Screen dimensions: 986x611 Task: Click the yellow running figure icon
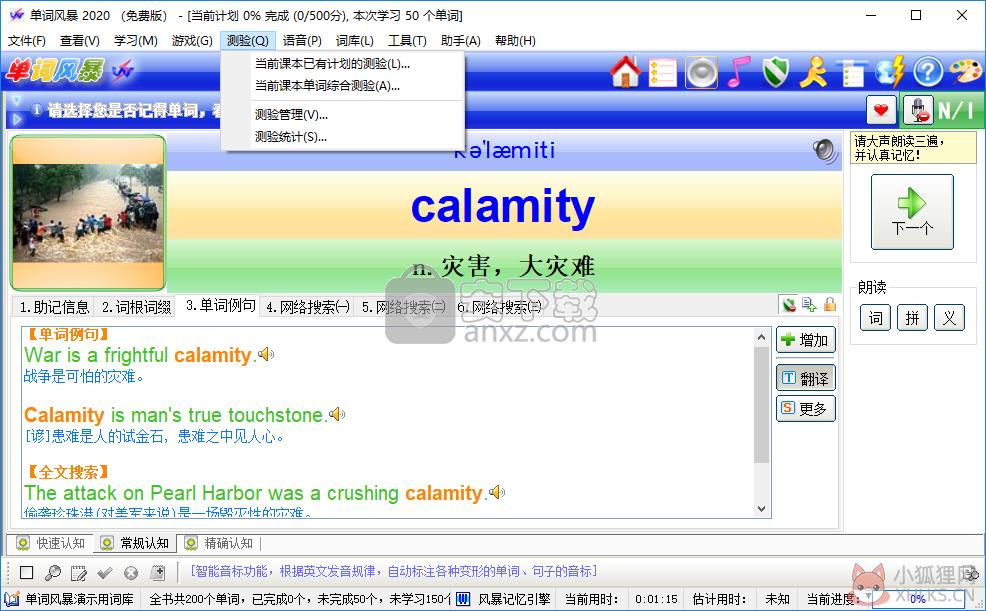(x=813, y=72)
